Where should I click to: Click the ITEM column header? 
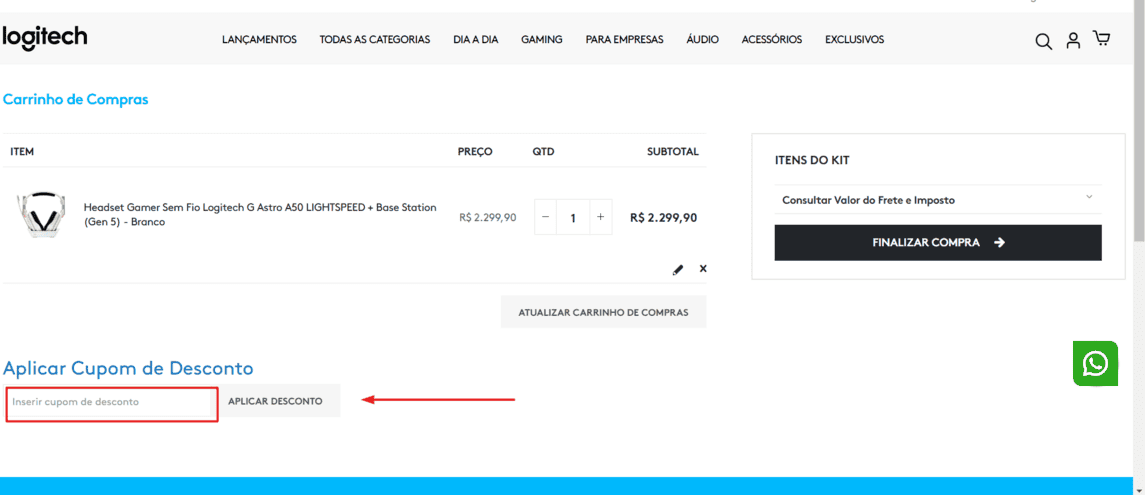pyautogui.click(x=22, y=152)
